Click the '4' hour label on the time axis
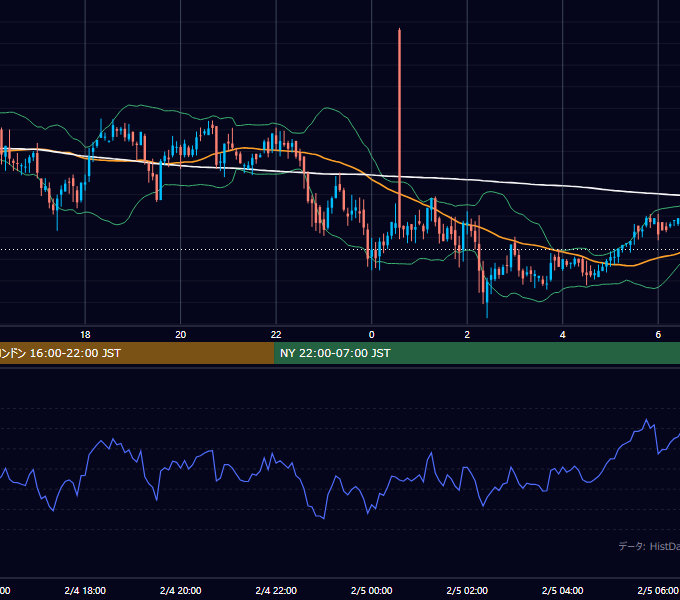The image size is (680, 600). (x=562, y=335)
